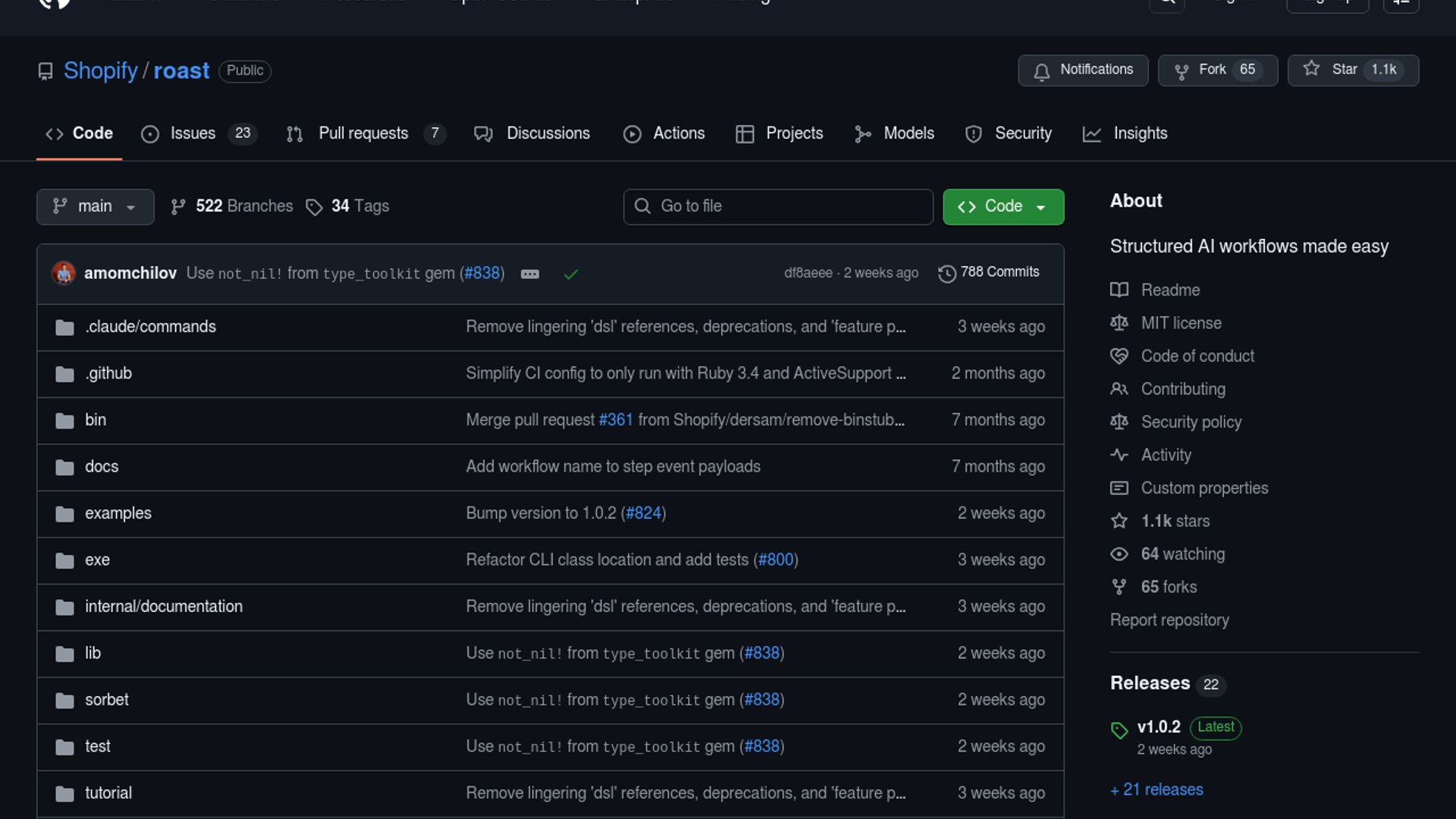The width and height of the screenshot is (1456, 819).
Task: Open the main branch dropdown
Action: click(x=95, y=207)
